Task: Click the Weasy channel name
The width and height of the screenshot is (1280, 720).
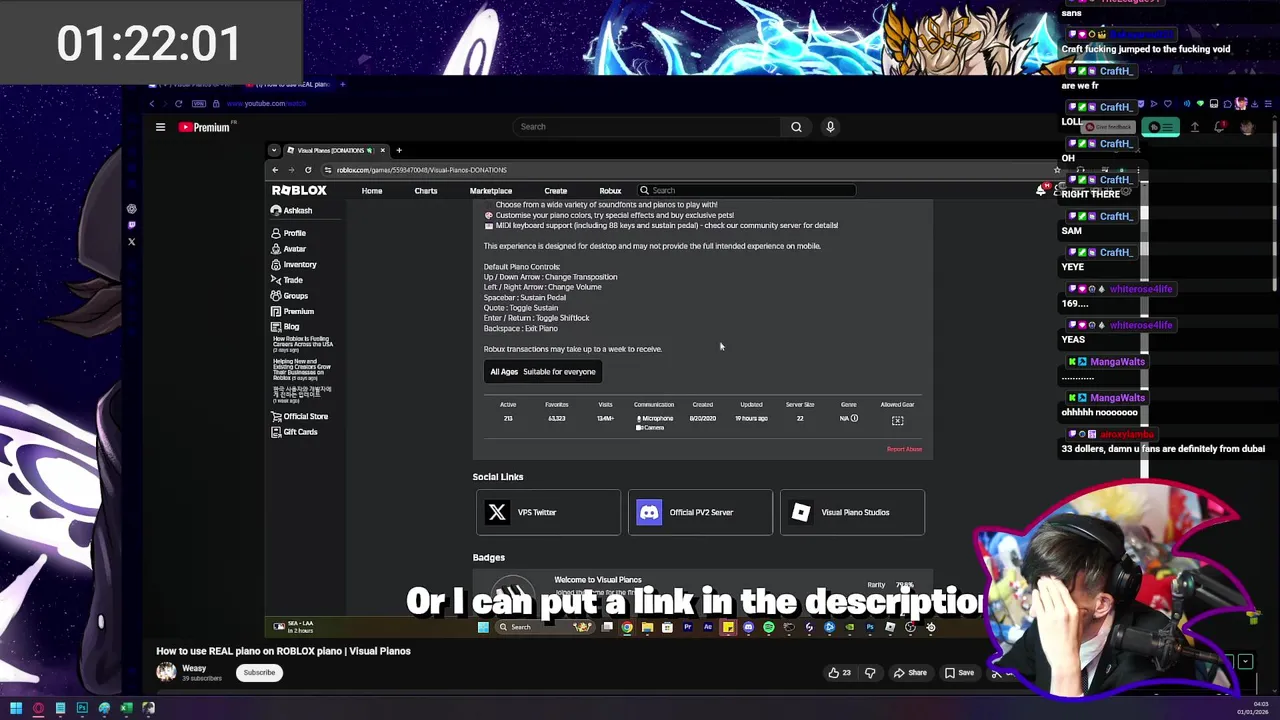Action: point(194,668)
